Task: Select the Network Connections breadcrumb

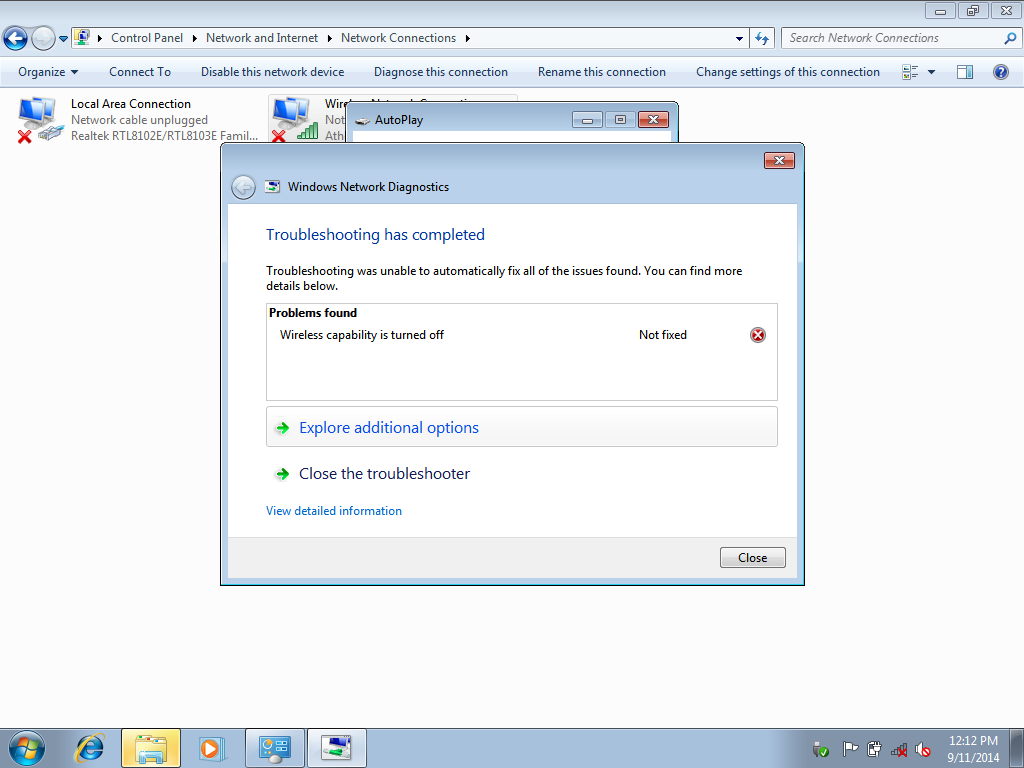Action: click(398, 38)
